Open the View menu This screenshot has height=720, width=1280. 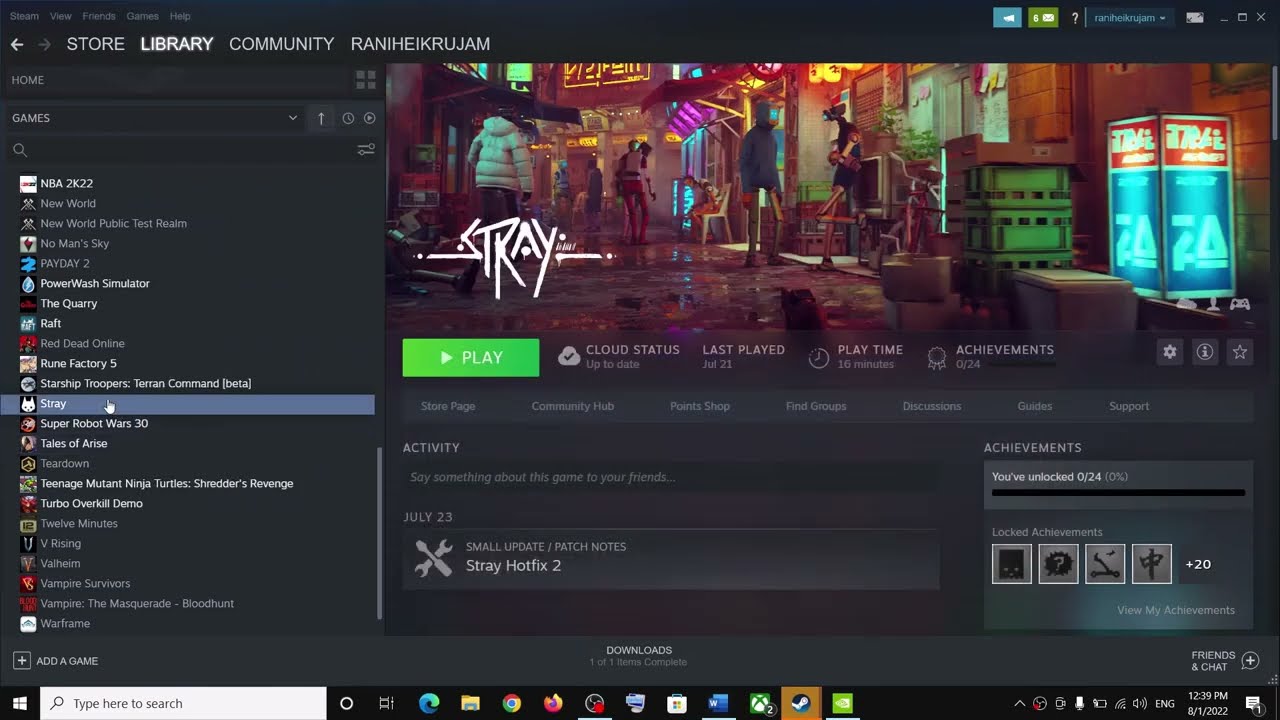pyautogui.click(x=61, y=16)
